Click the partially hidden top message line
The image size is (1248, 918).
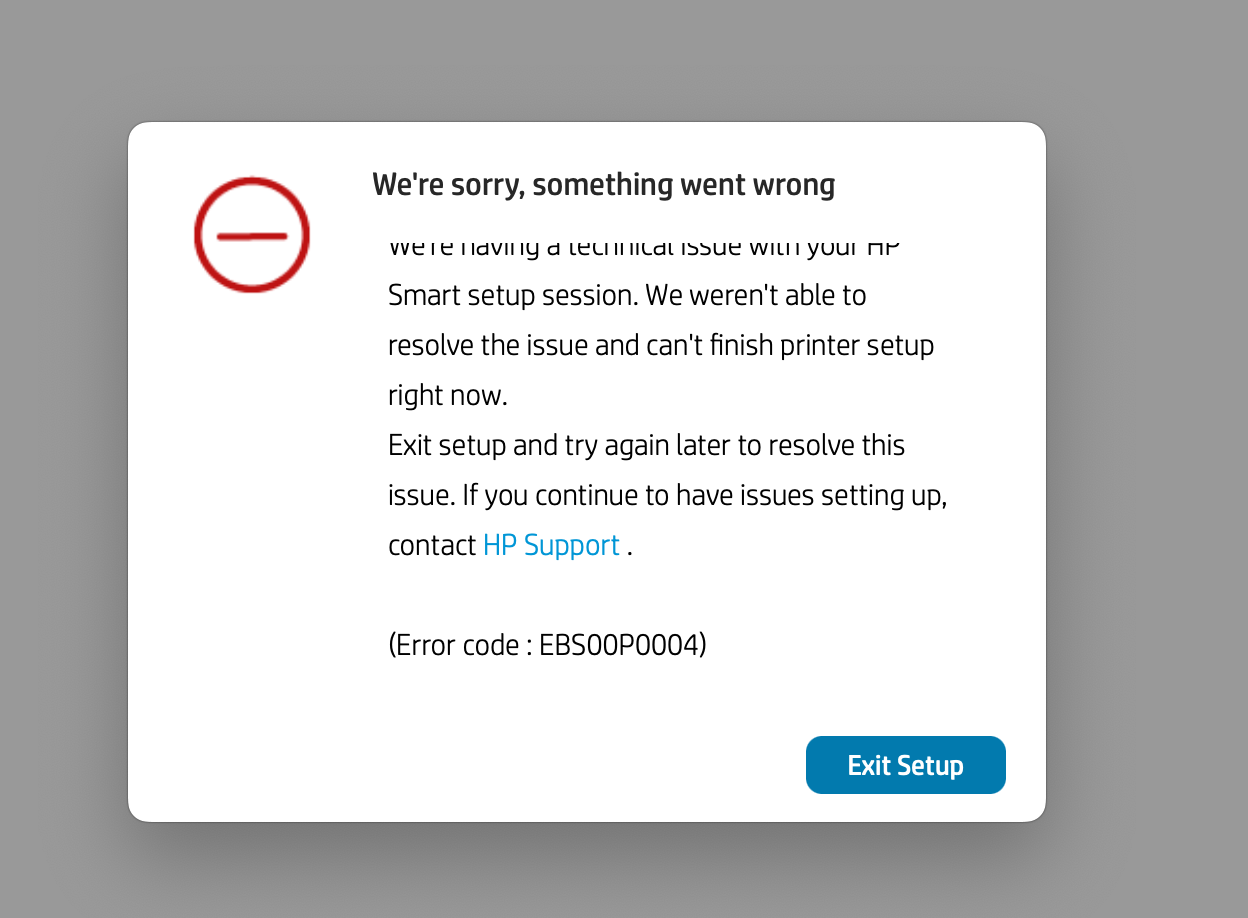tap(645, 248)
